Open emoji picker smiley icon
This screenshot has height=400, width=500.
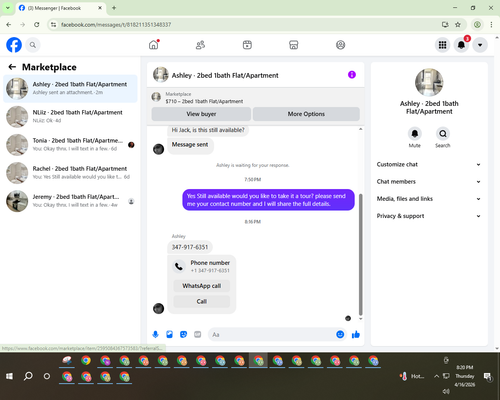(x=340, y=334)
